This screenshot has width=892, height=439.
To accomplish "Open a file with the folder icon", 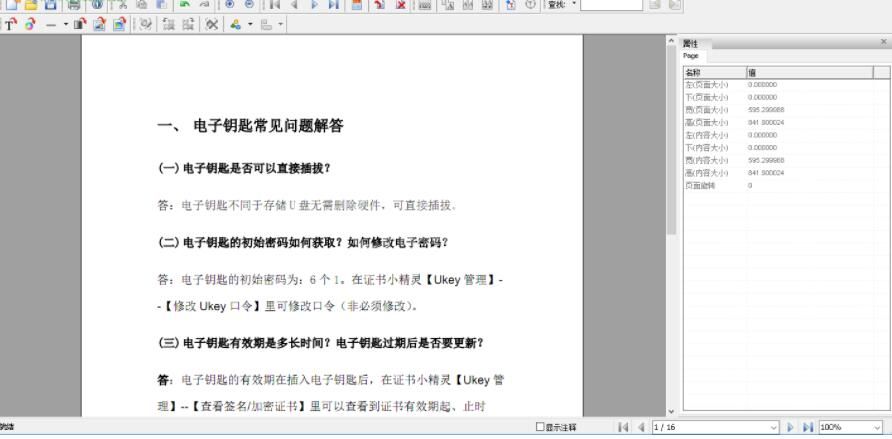I will point(31,5).
